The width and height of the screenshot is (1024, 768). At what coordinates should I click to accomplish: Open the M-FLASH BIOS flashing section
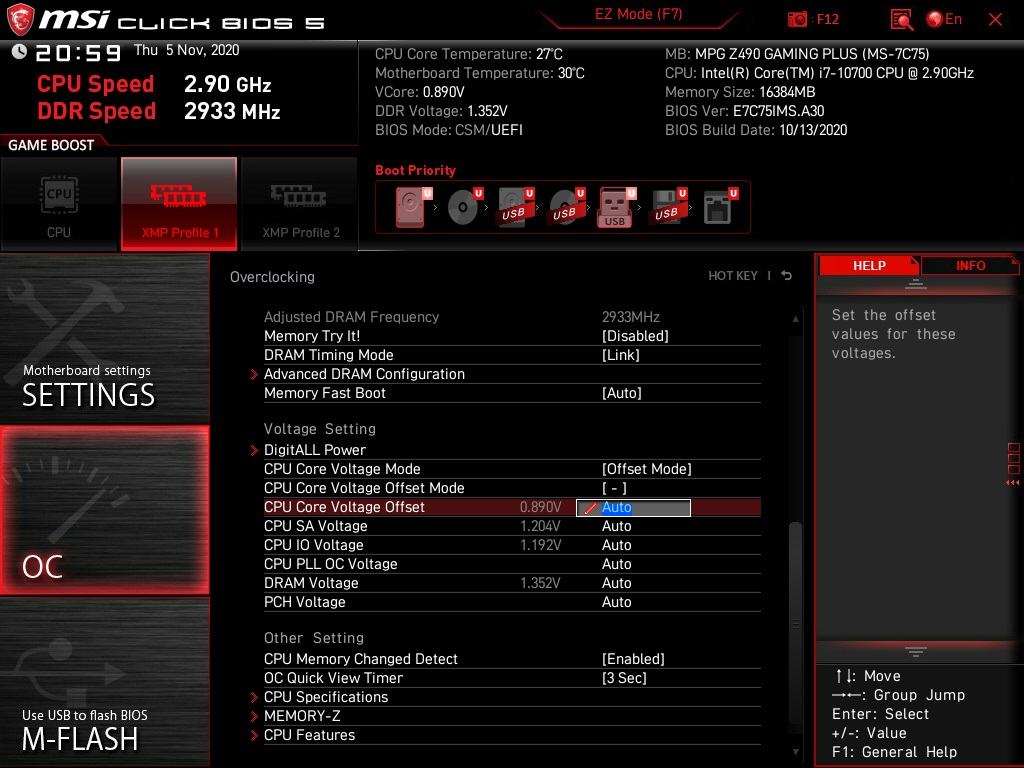[104, 682]
